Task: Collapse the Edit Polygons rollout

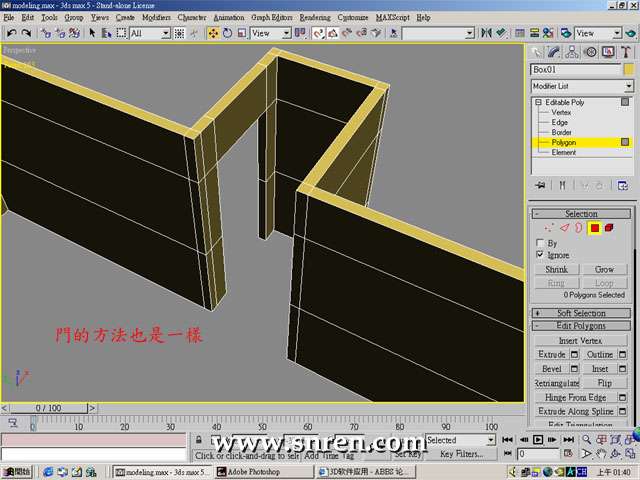Action: [x=581, y=326]
